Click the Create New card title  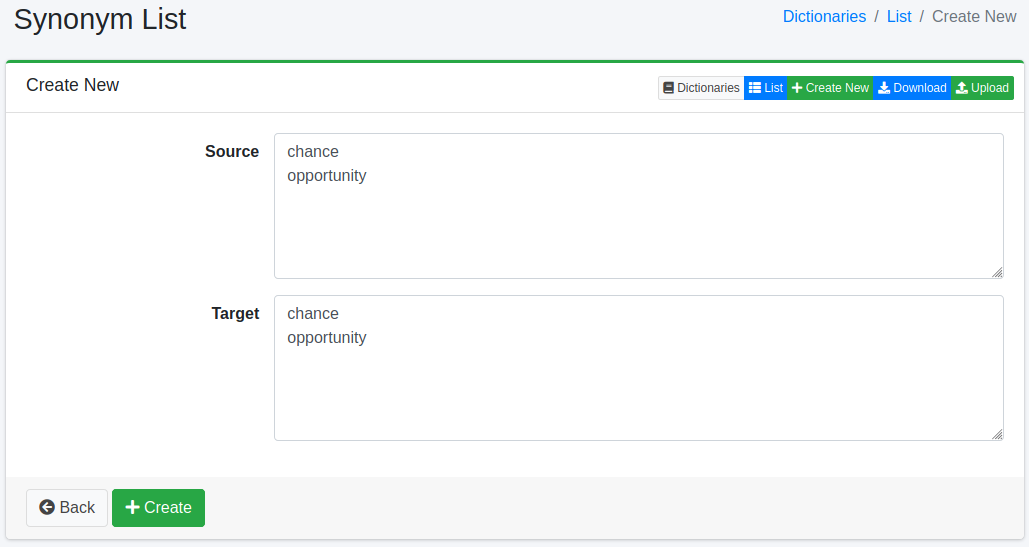73,86
